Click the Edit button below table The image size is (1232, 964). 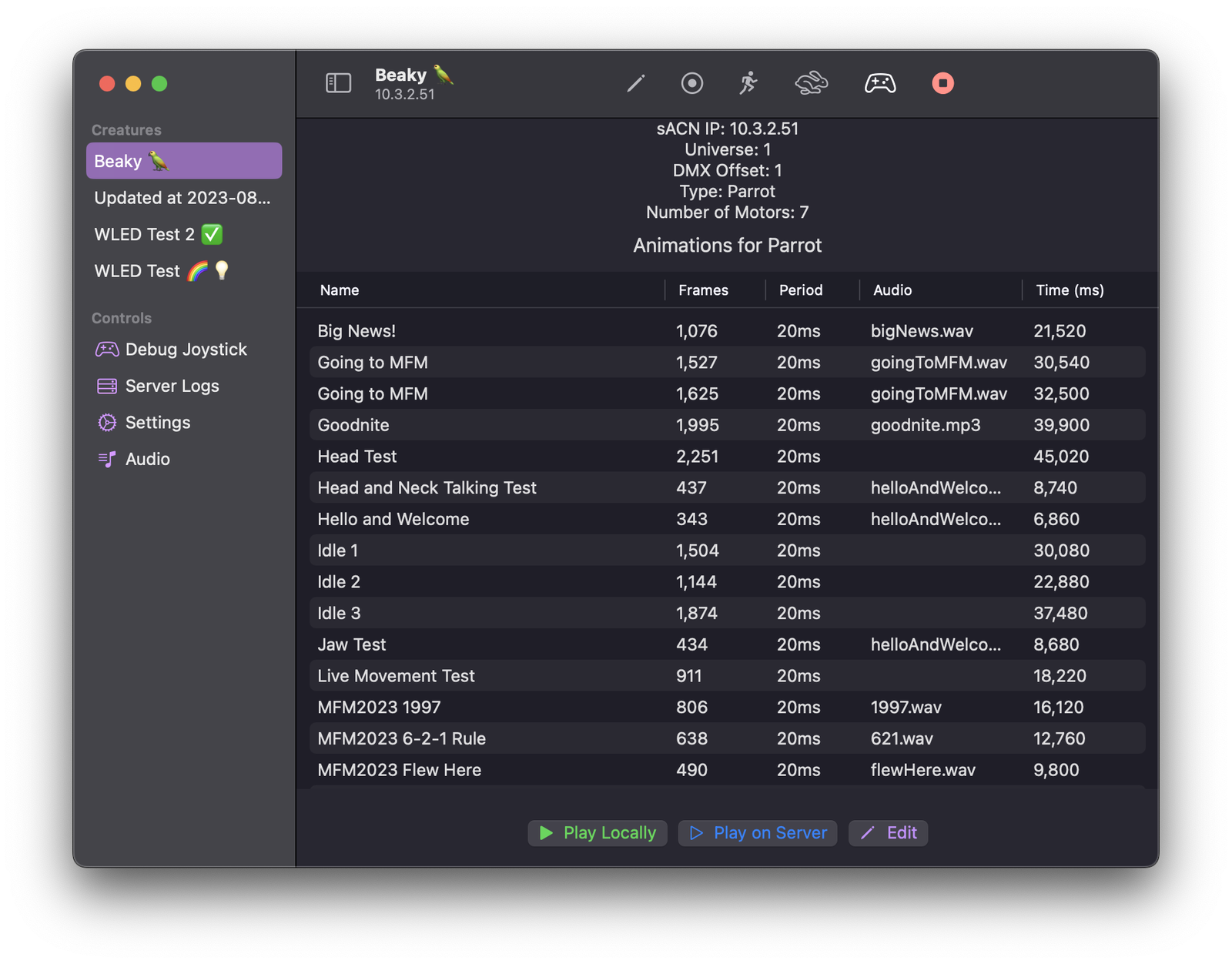tap(888, 833)
